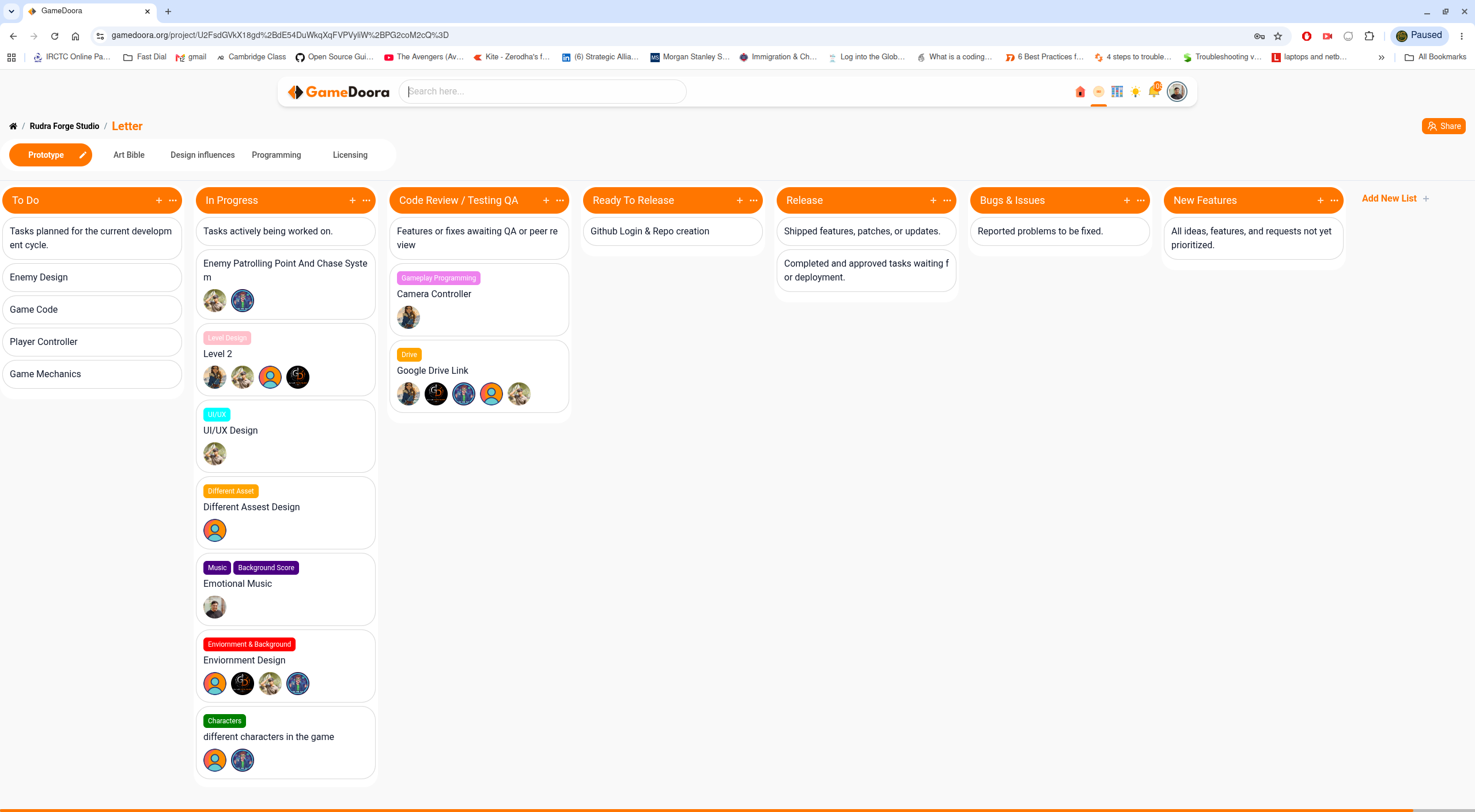Click the cyan UI/UX label tag

217,415
